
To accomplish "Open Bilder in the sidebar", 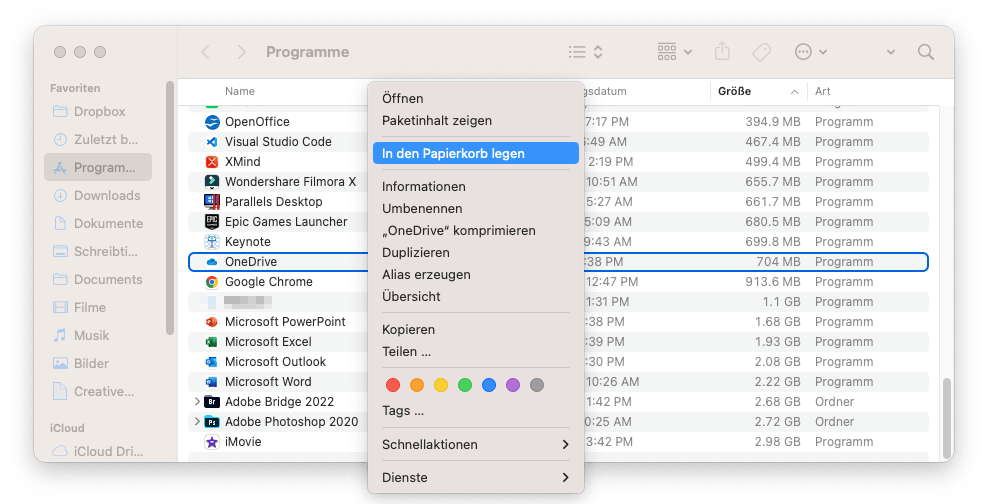I will [98, 364].
